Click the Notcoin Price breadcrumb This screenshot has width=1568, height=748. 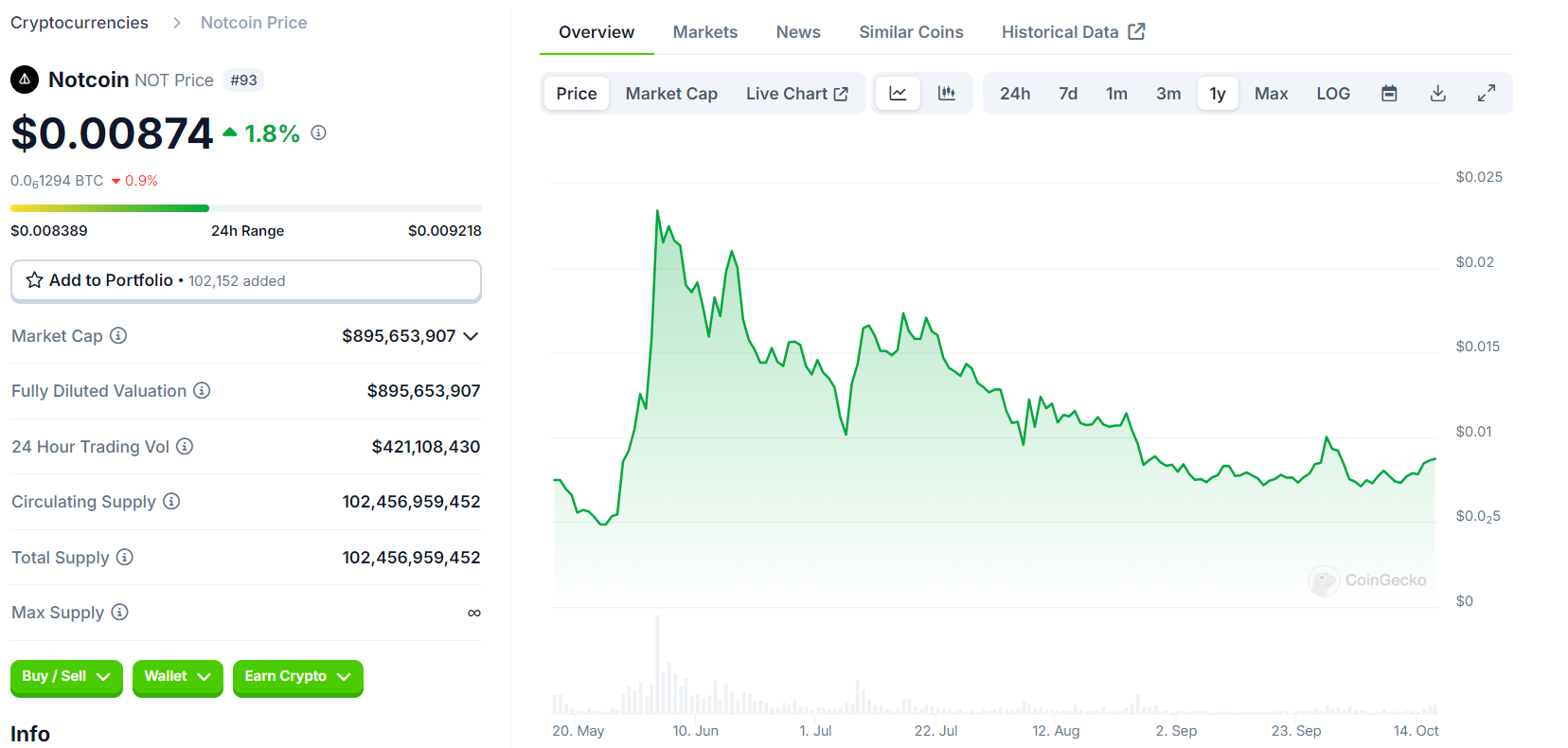[254, 23]
